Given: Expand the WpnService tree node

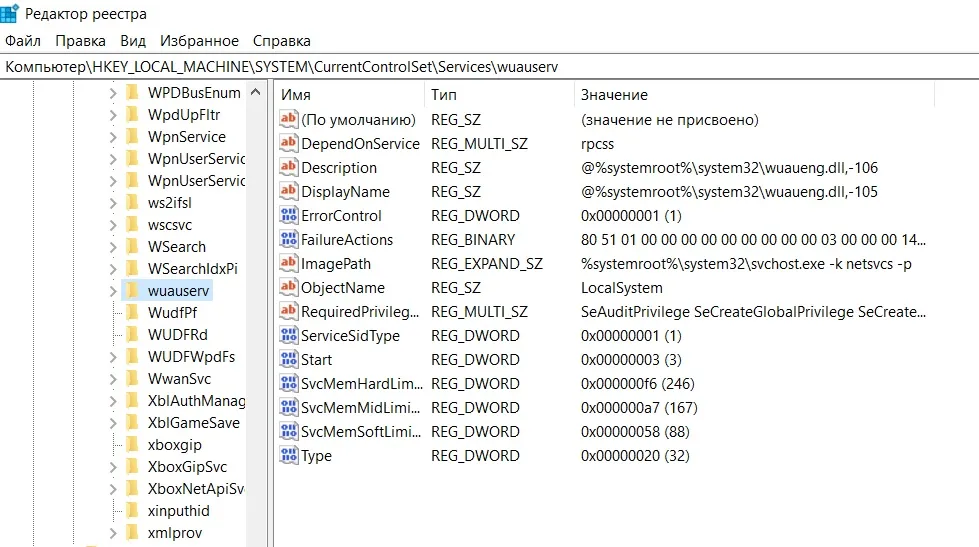Looking at the screenshot, I should tap(113, 137).
